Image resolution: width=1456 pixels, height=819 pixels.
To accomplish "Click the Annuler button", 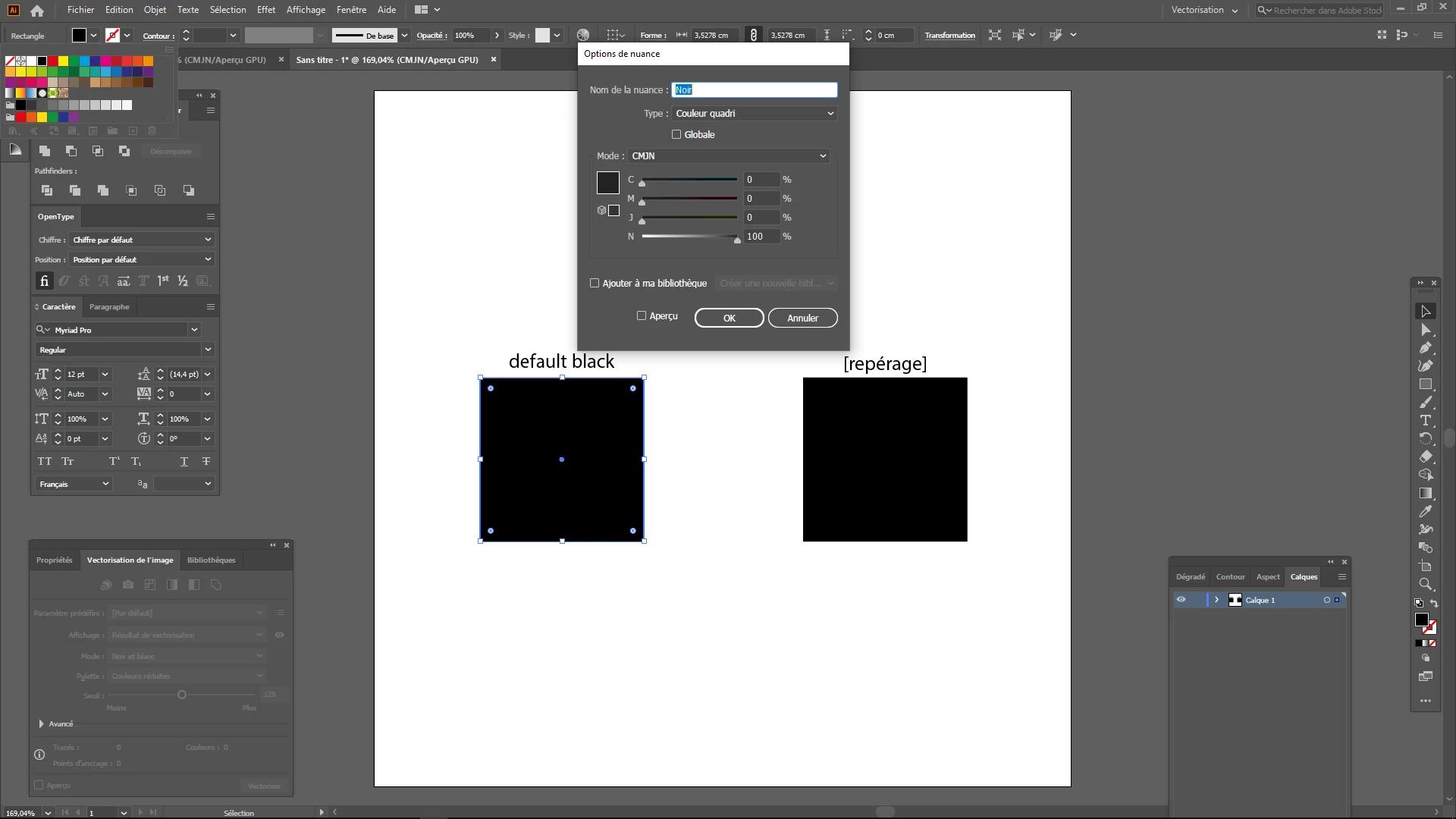I will [x=802, y=318].
